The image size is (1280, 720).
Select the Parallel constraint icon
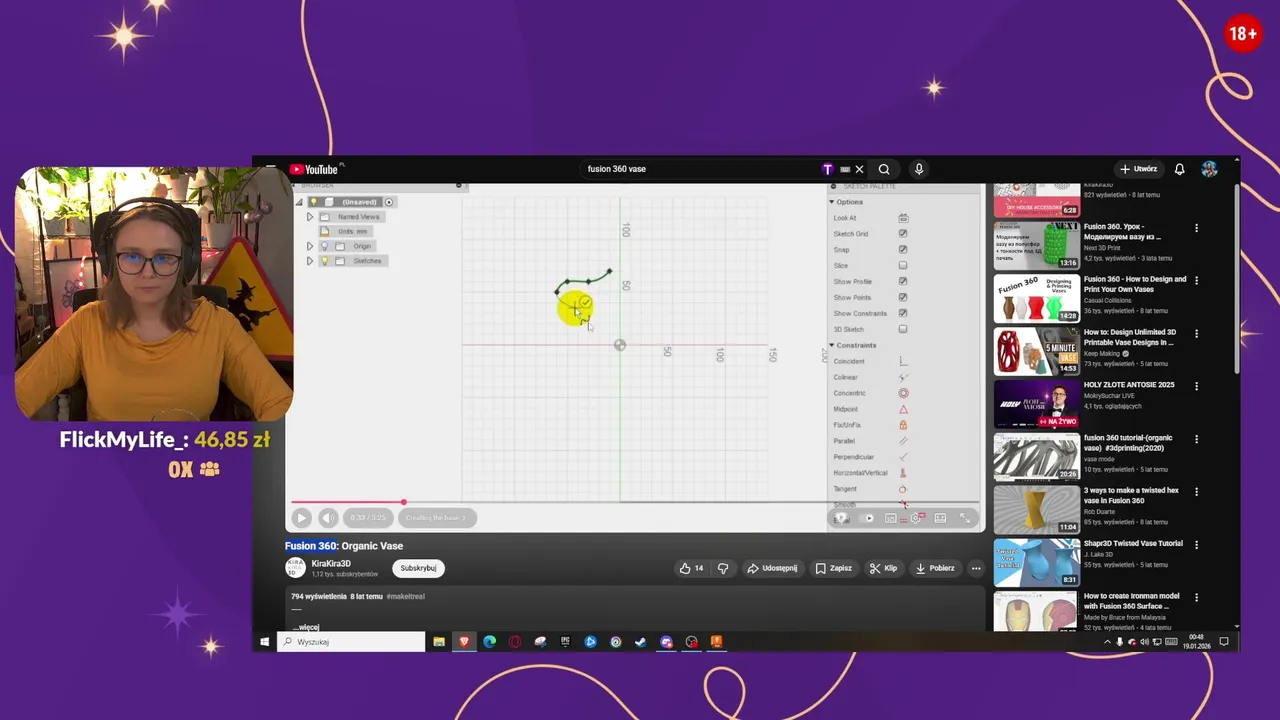(x=903, y=441)
